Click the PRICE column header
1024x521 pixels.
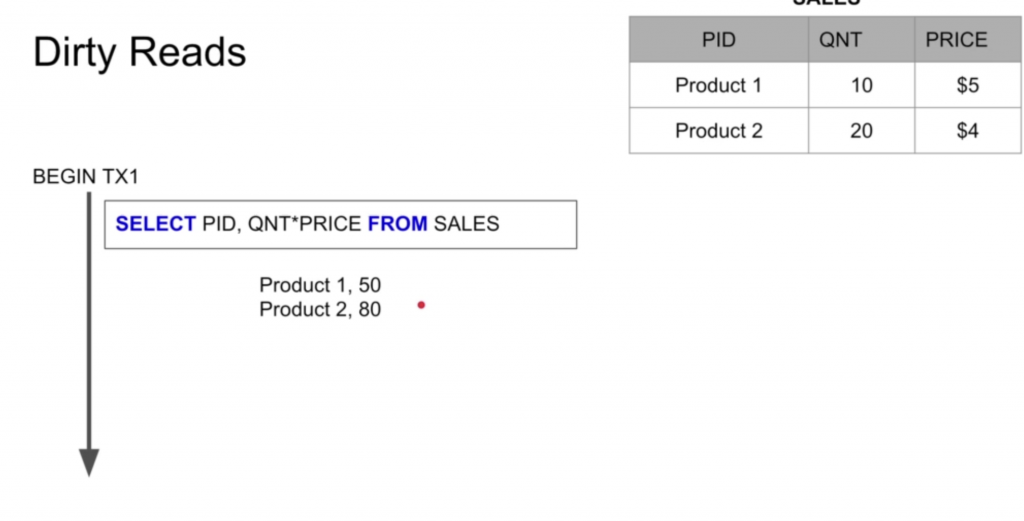[x=968, y=40]
